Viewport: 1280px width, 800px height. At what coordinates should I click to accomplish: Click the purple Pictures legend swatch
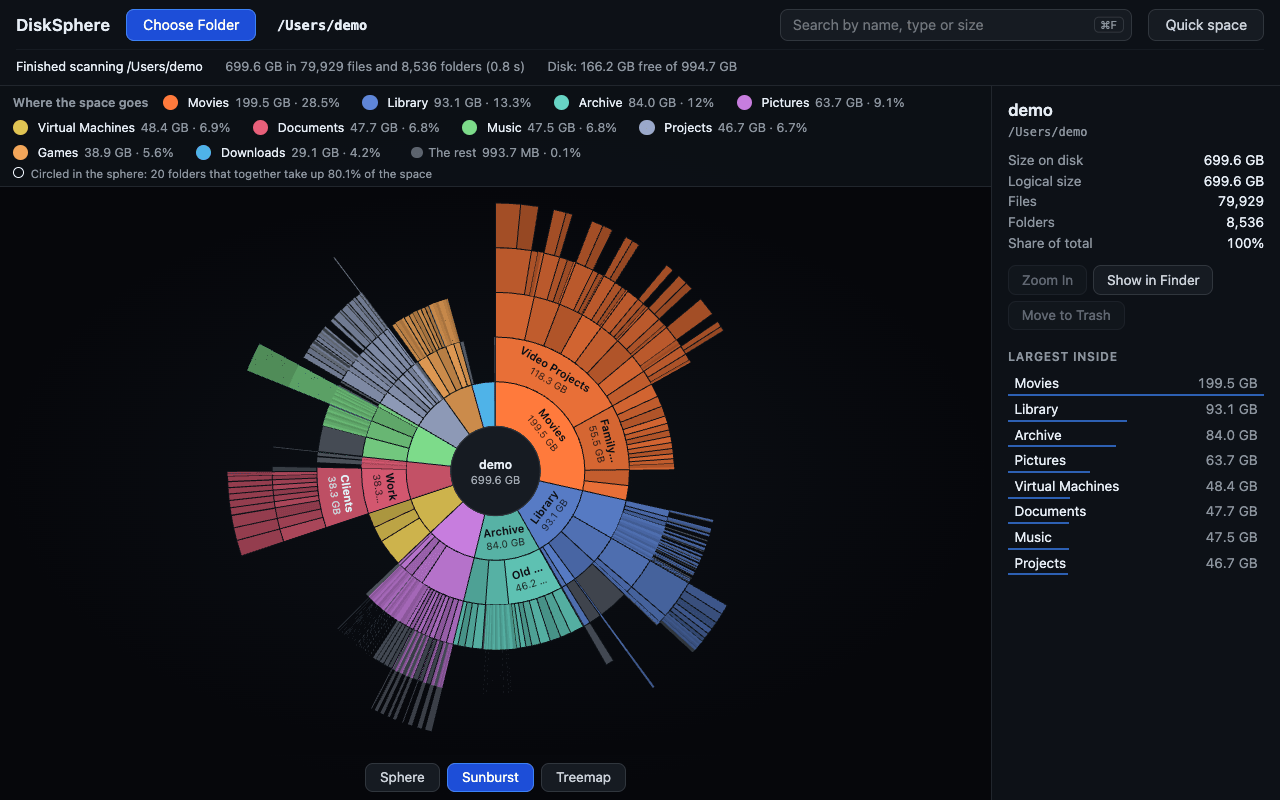744,102
